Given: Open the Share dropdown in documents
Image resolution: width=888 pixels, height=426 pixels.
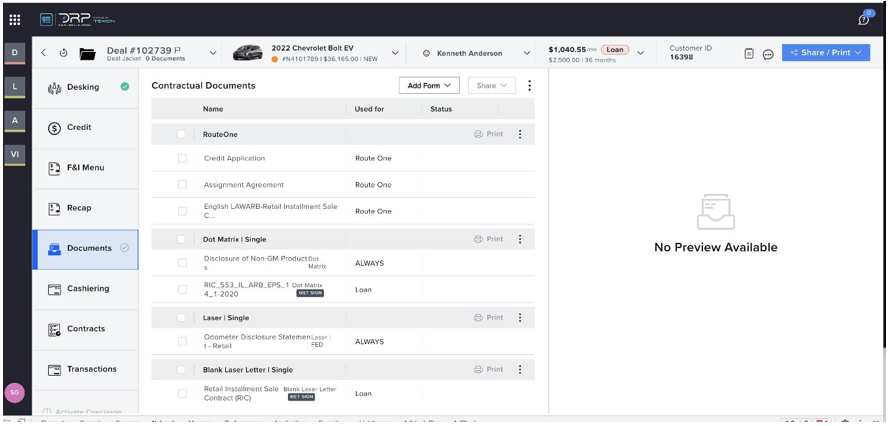Looking at the screenshot, I should [x=492, y=86].
